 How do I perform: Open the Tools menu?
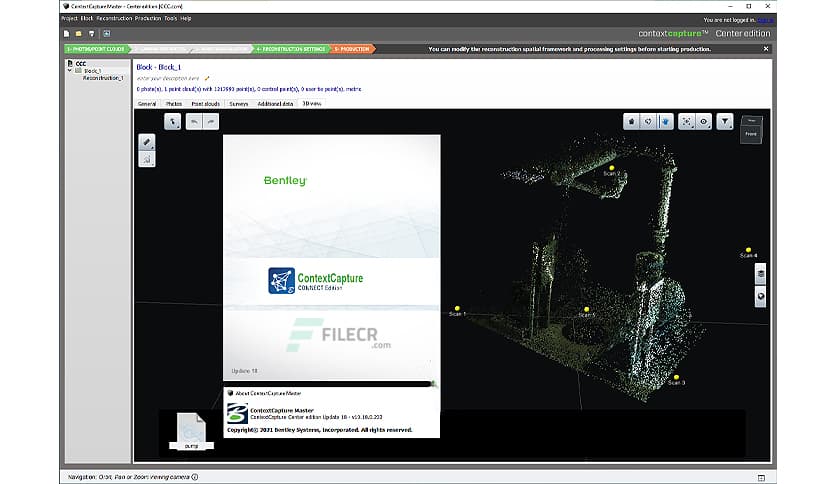171,19
